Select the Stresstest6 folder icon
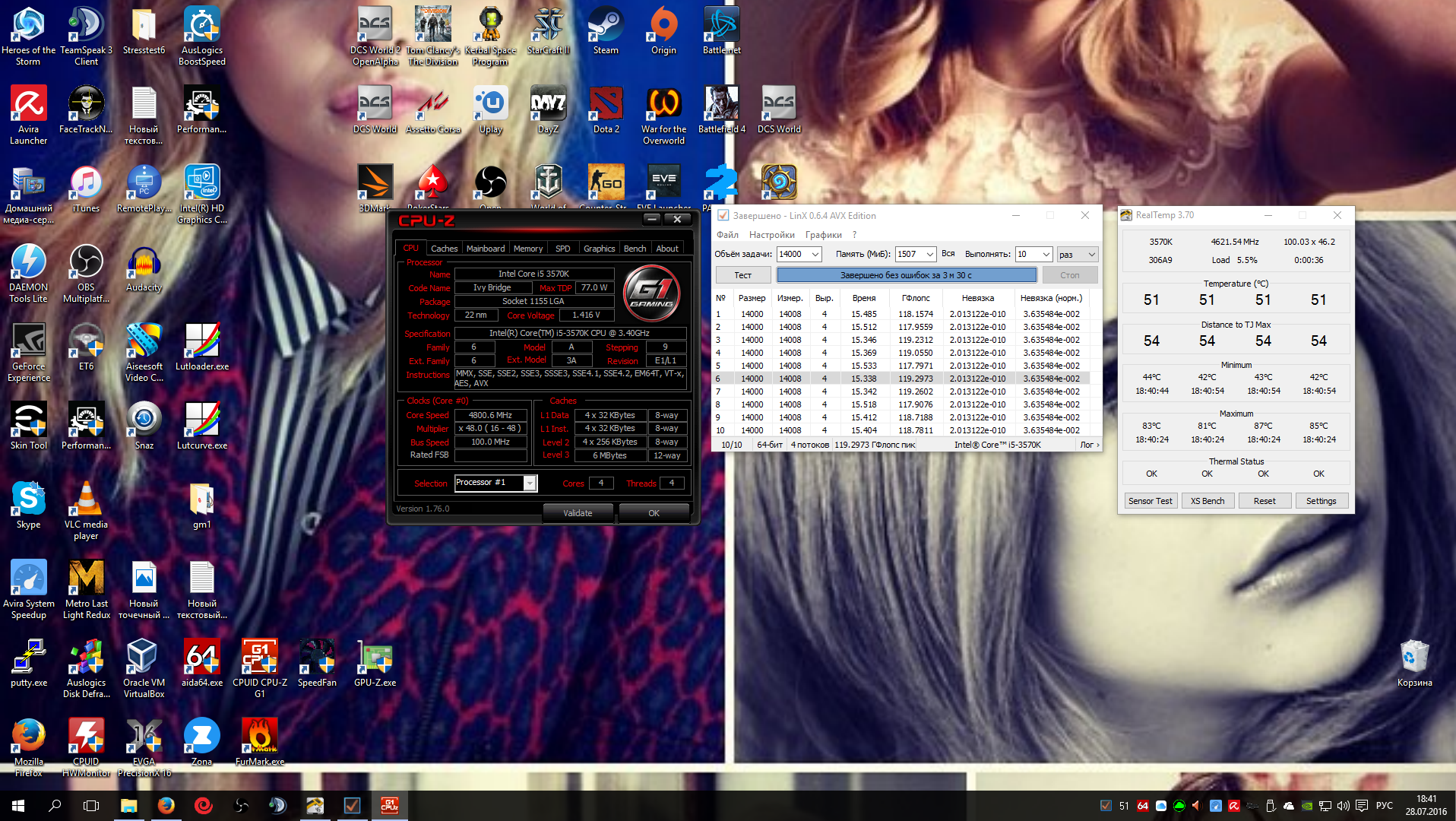Screen dimensions: 1456x821 pyautogui.click(x=144, y=30)
